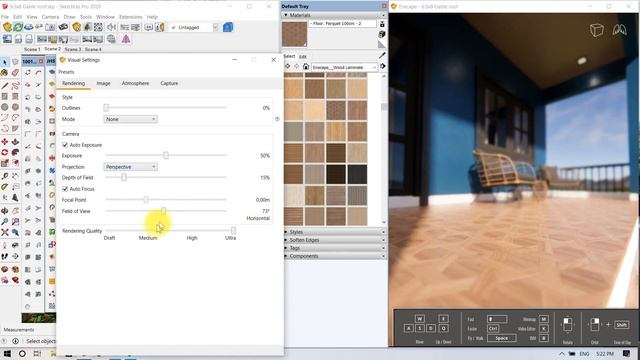Screen dimensions: 640x360
Task: Click the Enscape asset library tree icon
Action: click(x=87, y=27)
